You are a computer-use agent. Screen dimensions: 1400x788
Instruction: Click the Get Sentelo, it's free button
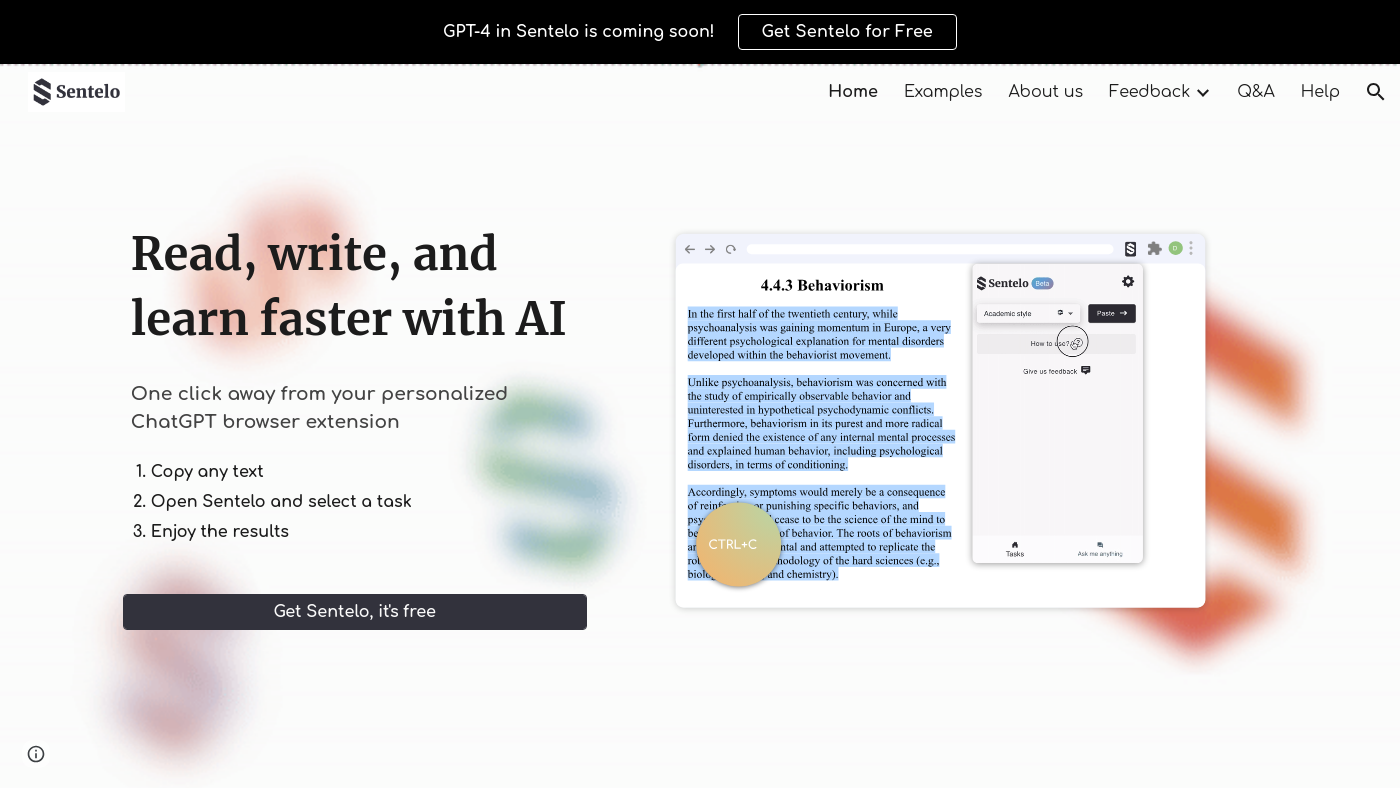tap(355, 612)
